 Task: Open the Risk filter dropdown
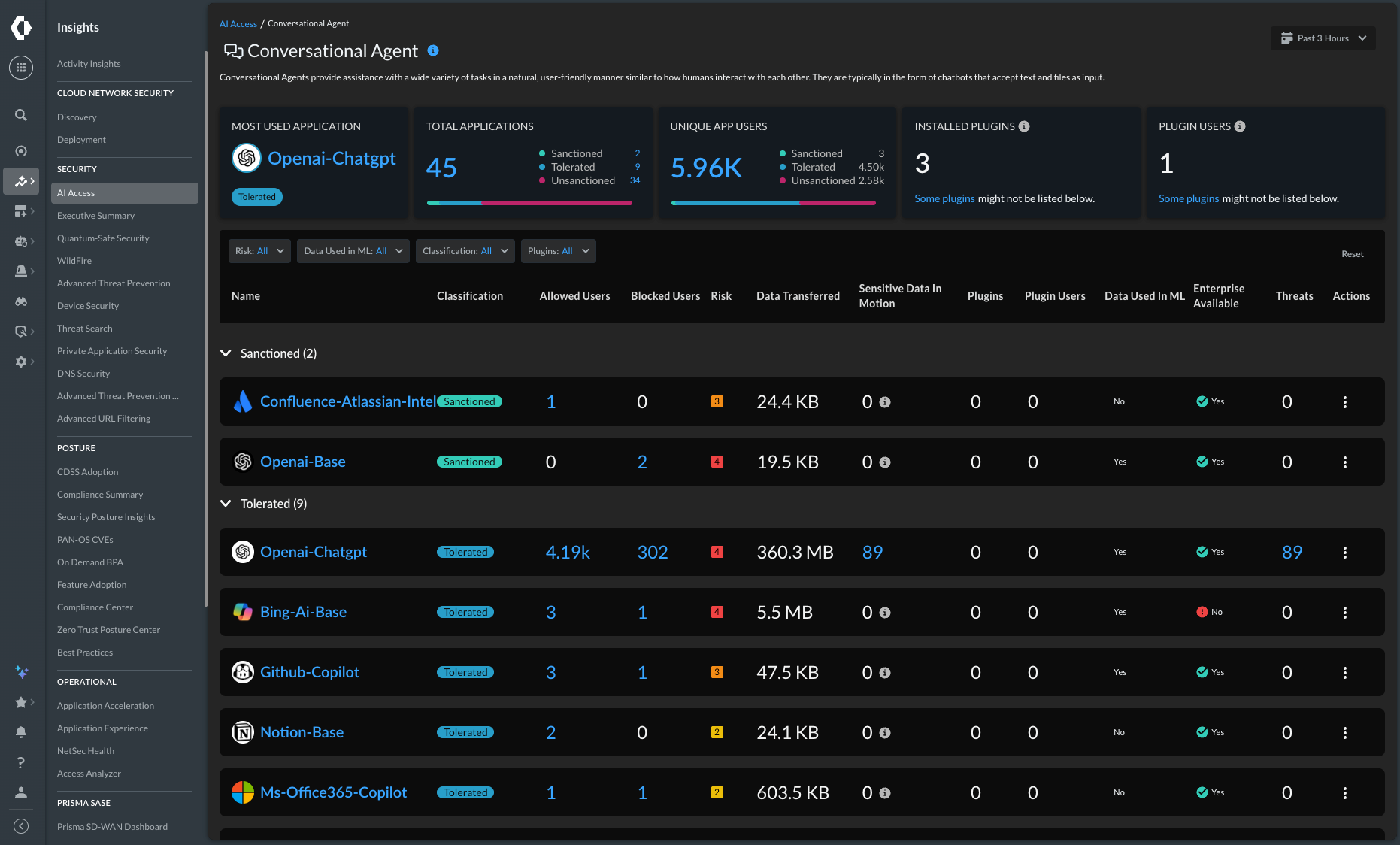(x=259, y=251)
